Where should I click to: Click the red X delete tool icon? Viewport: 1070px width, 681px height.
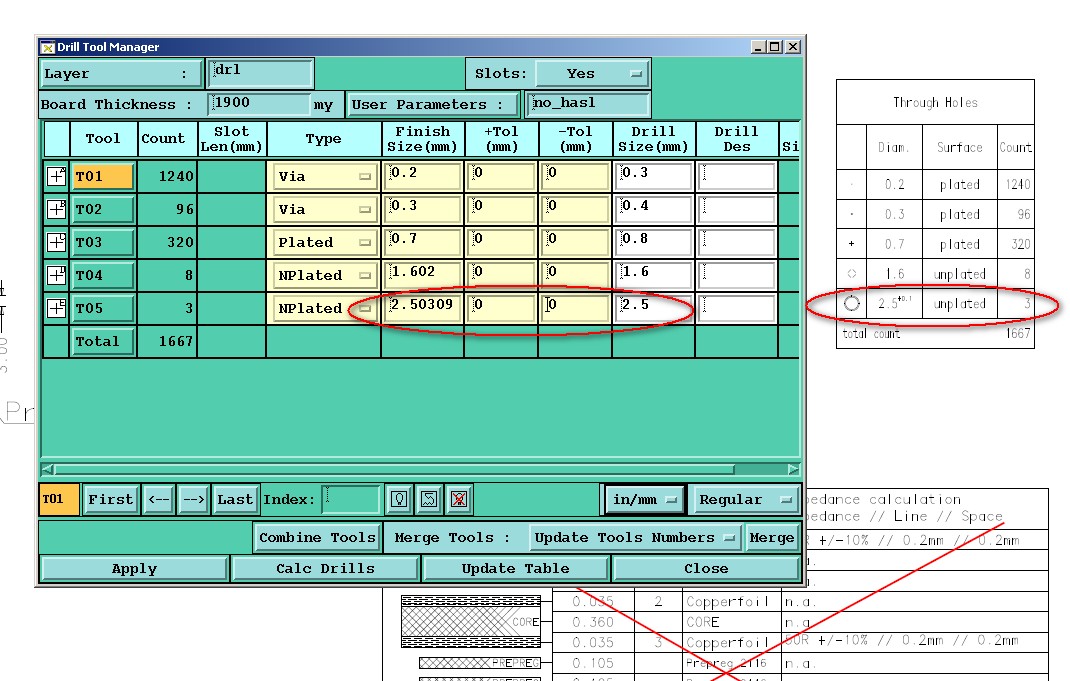click(x=459, y=499)
